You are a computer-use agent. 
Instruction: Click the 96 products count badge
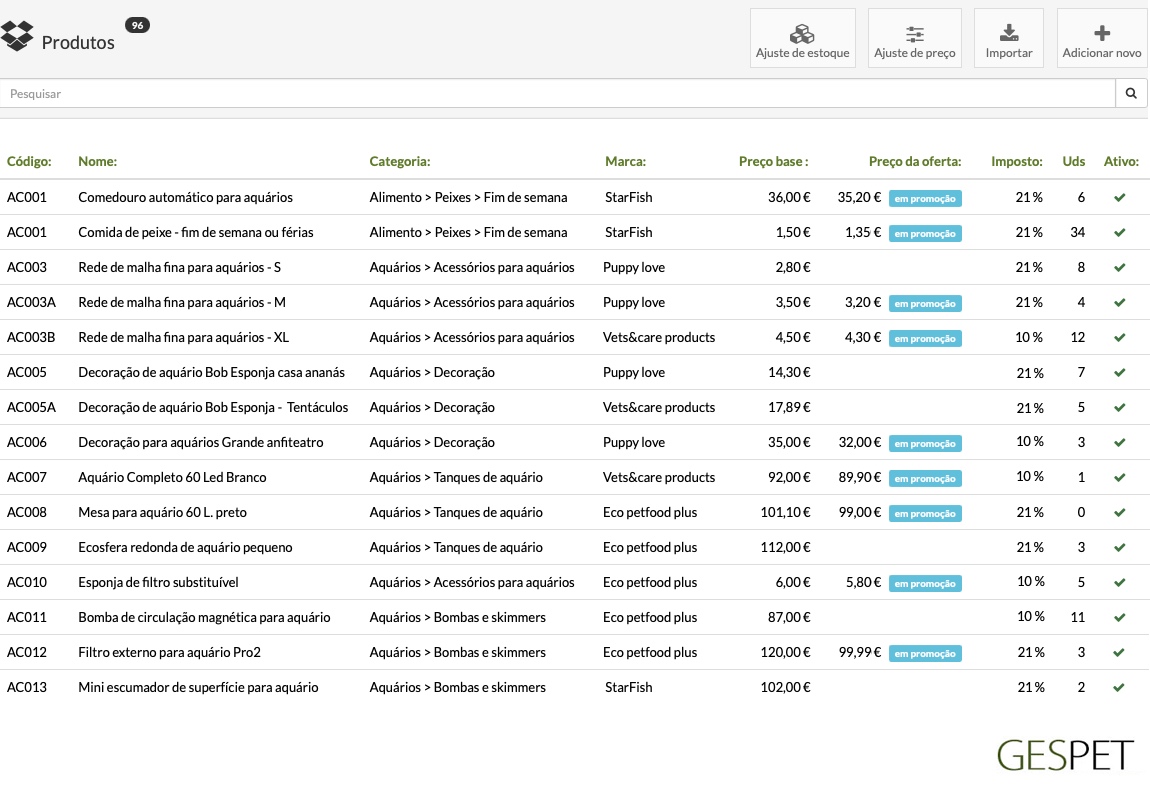coord(137,25)
